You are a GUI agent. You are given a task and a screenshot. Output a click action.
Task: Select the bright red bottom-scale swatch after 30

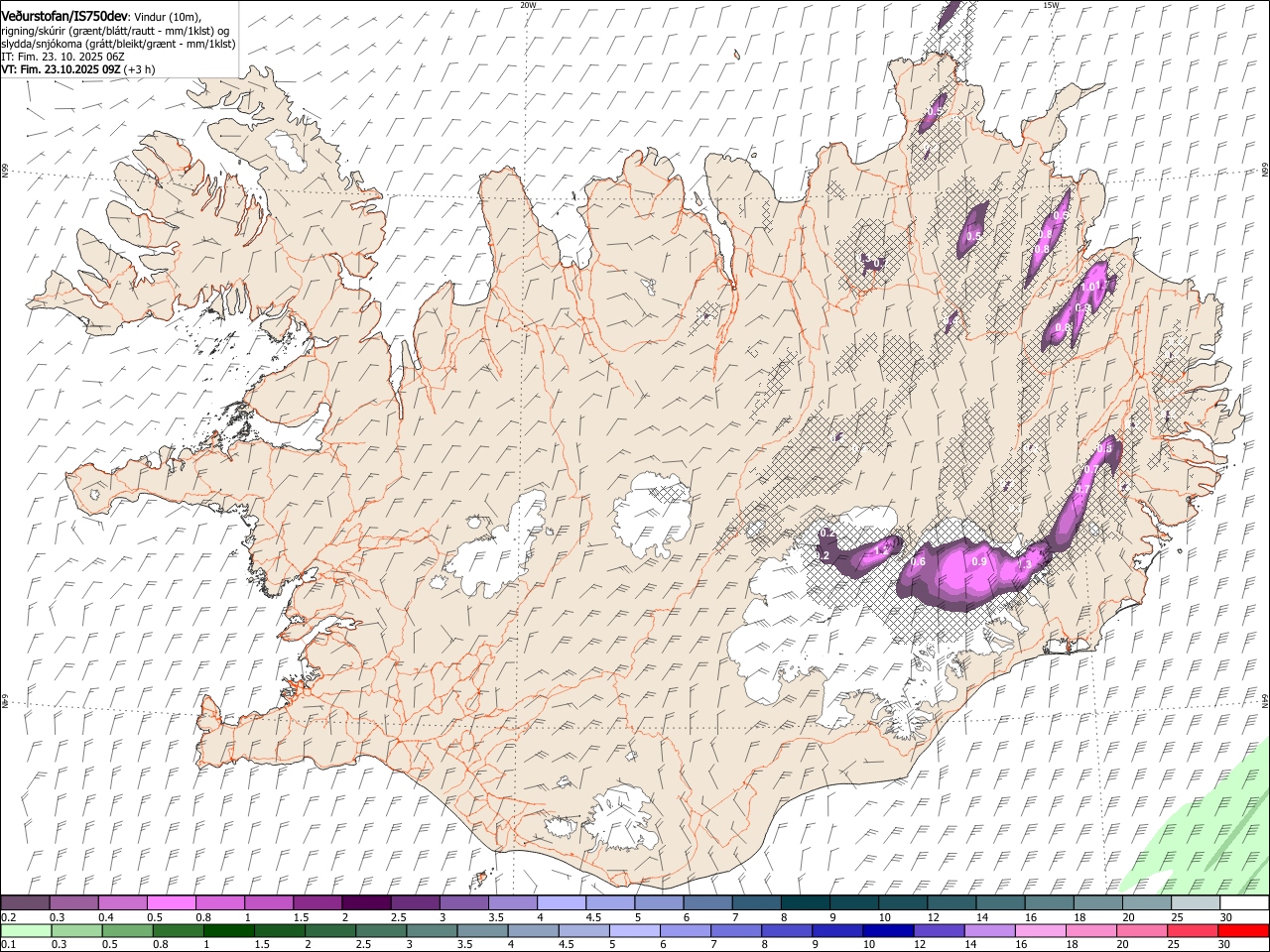pyautogui.click(x=1242, y=930)
